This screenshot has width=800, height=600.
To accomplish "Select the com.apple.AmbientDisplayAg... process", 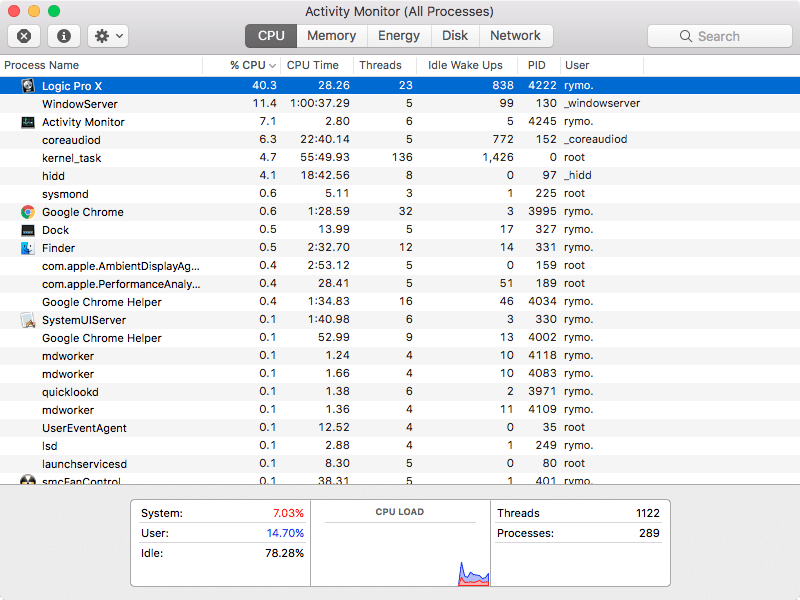I will 400,266.
